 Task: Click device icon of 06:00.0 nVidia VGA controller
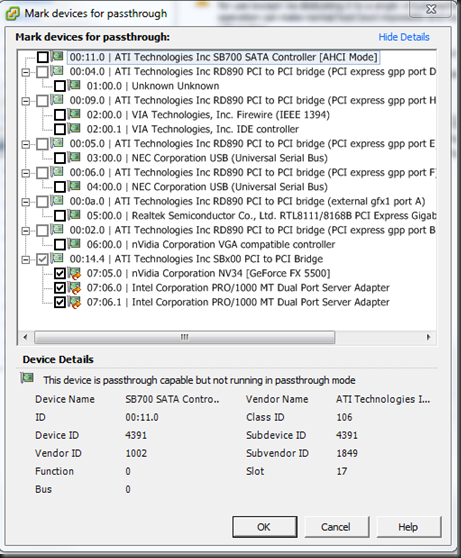pos(74,243)
